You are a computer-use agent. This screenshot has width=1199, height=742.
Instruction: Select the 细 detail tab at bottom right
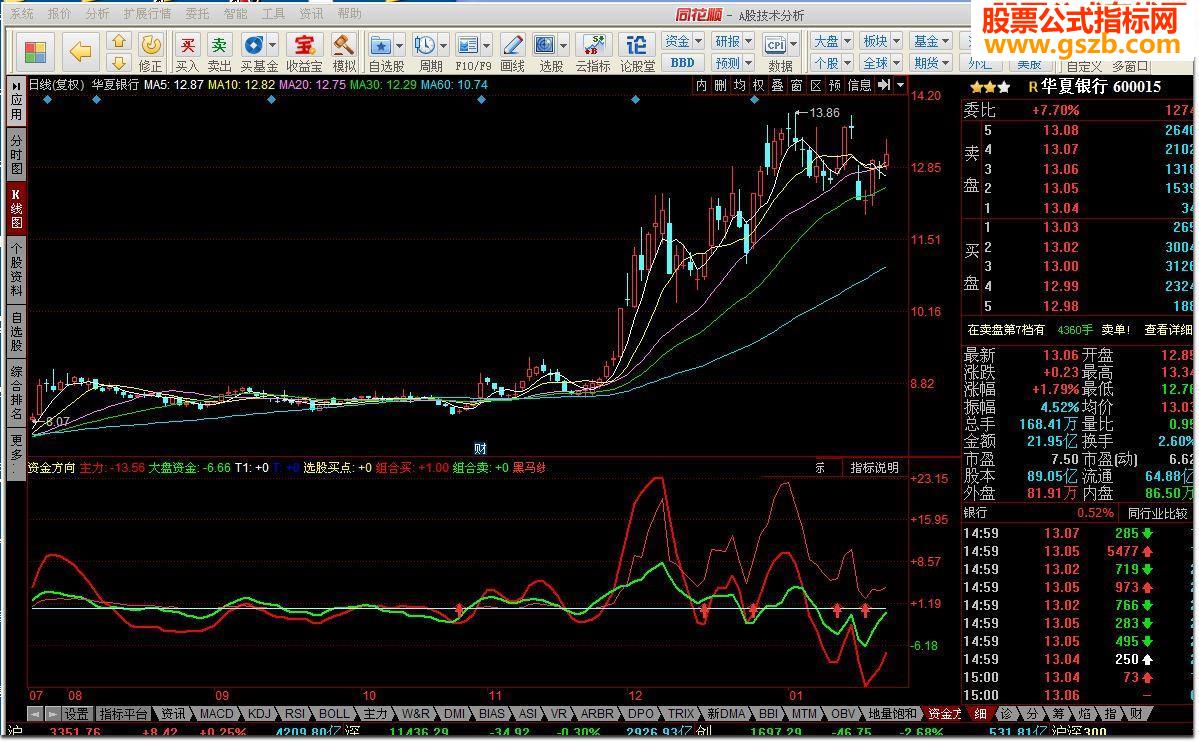(x=980, y=714)
